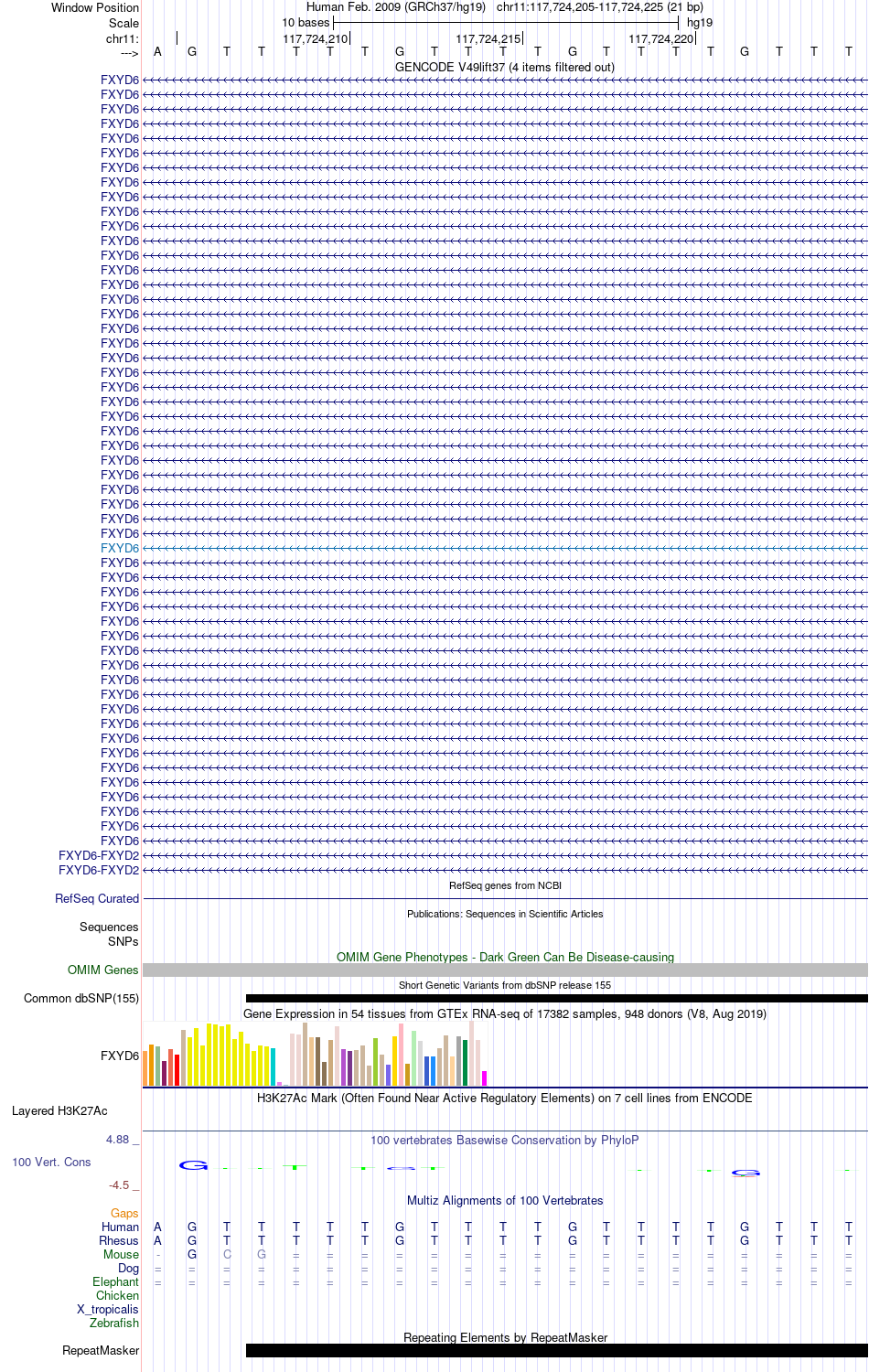Viewport: 869px width, 1372px height.
Task: Select the Rhesus alignment row label
Action: pos(119,1240)
